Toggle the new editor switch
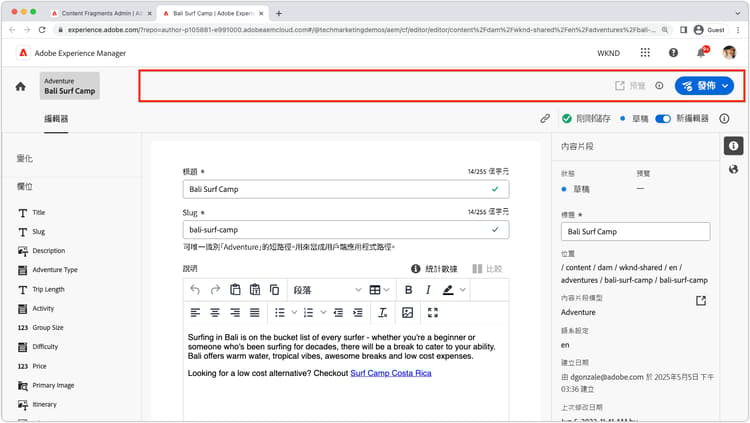 tap(662, 118)
